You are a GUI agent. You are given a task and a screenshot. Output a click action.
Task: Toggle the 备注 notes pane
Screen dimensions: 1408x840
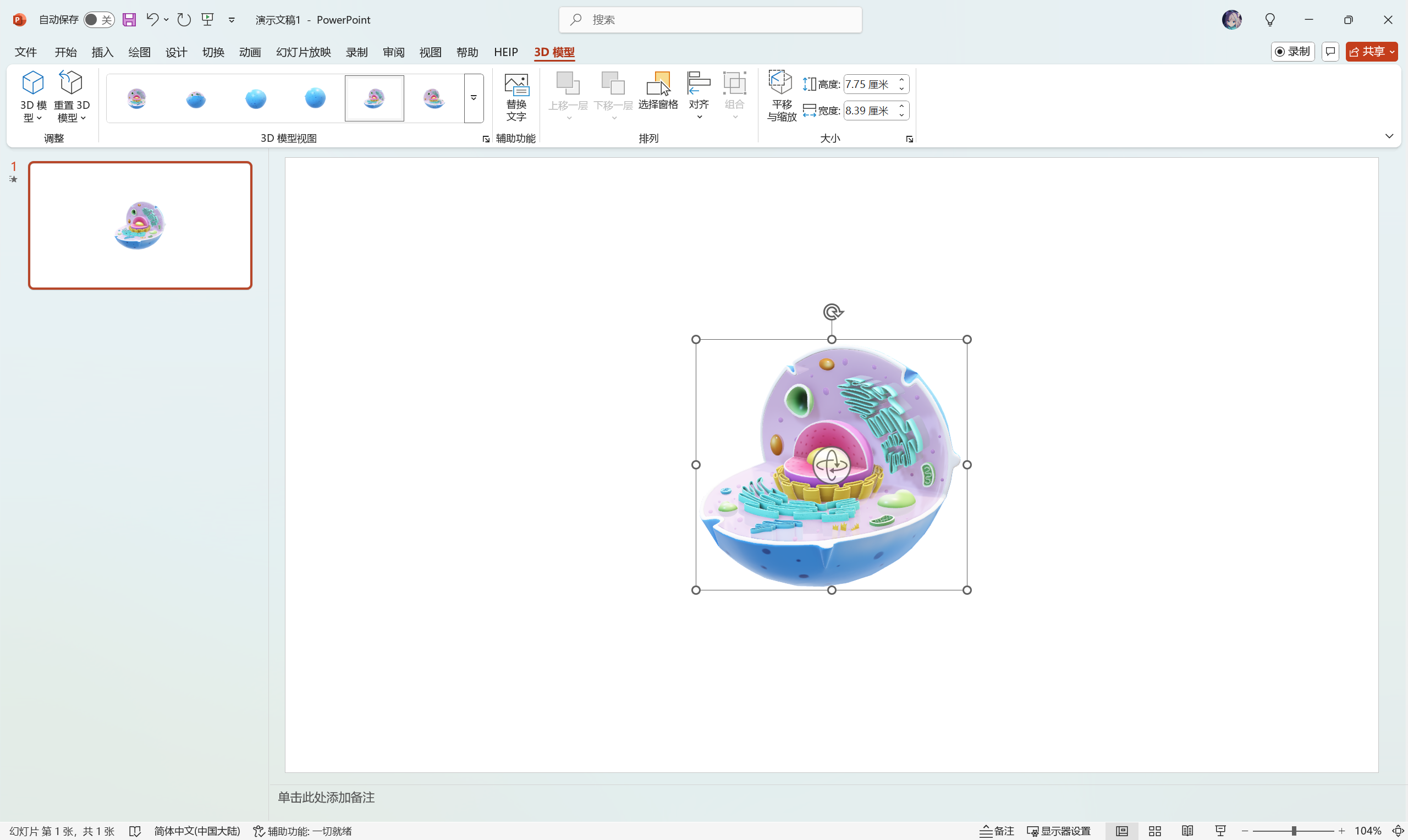998,830
